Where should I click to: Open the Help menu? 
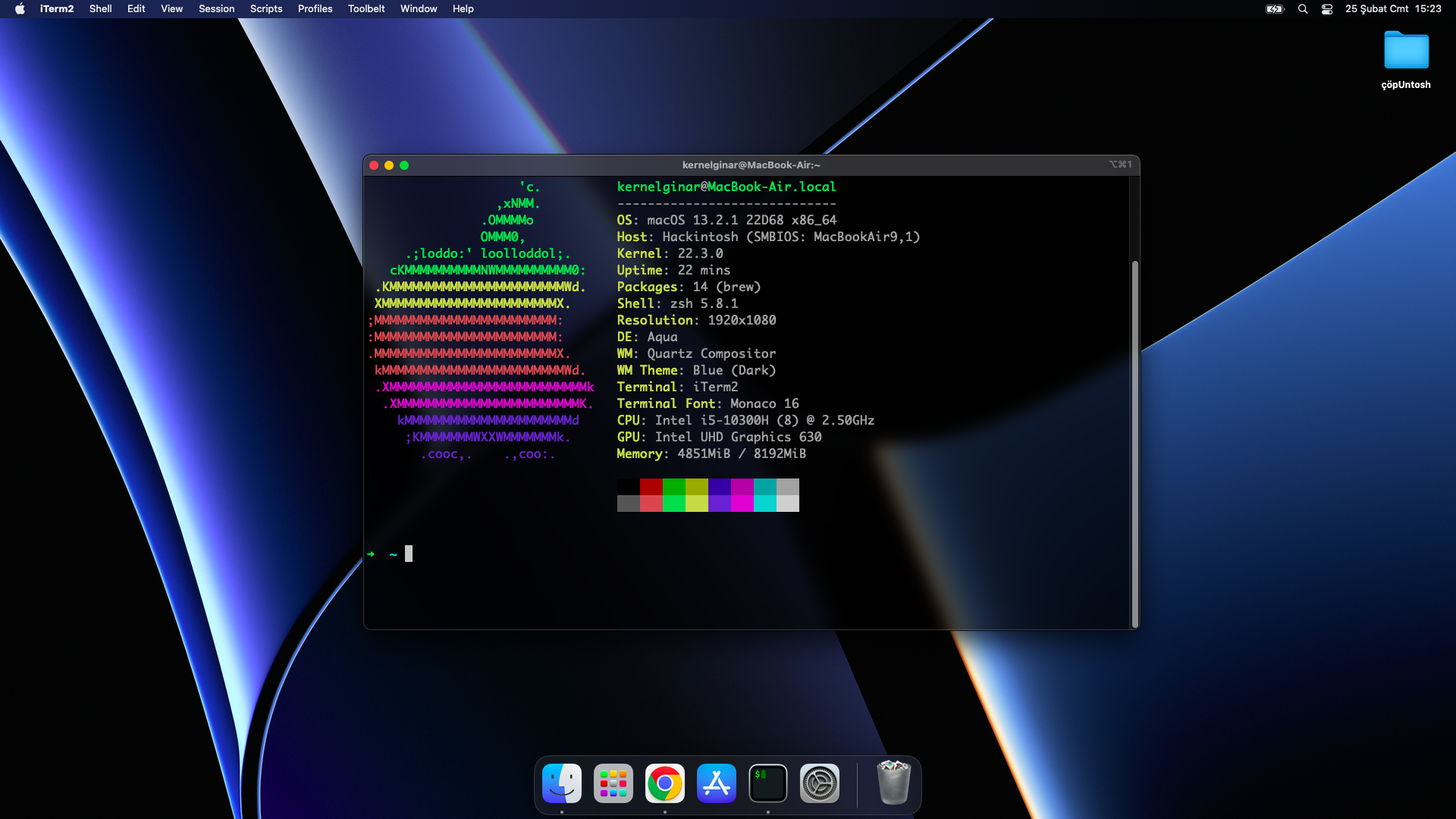point(463,9)
